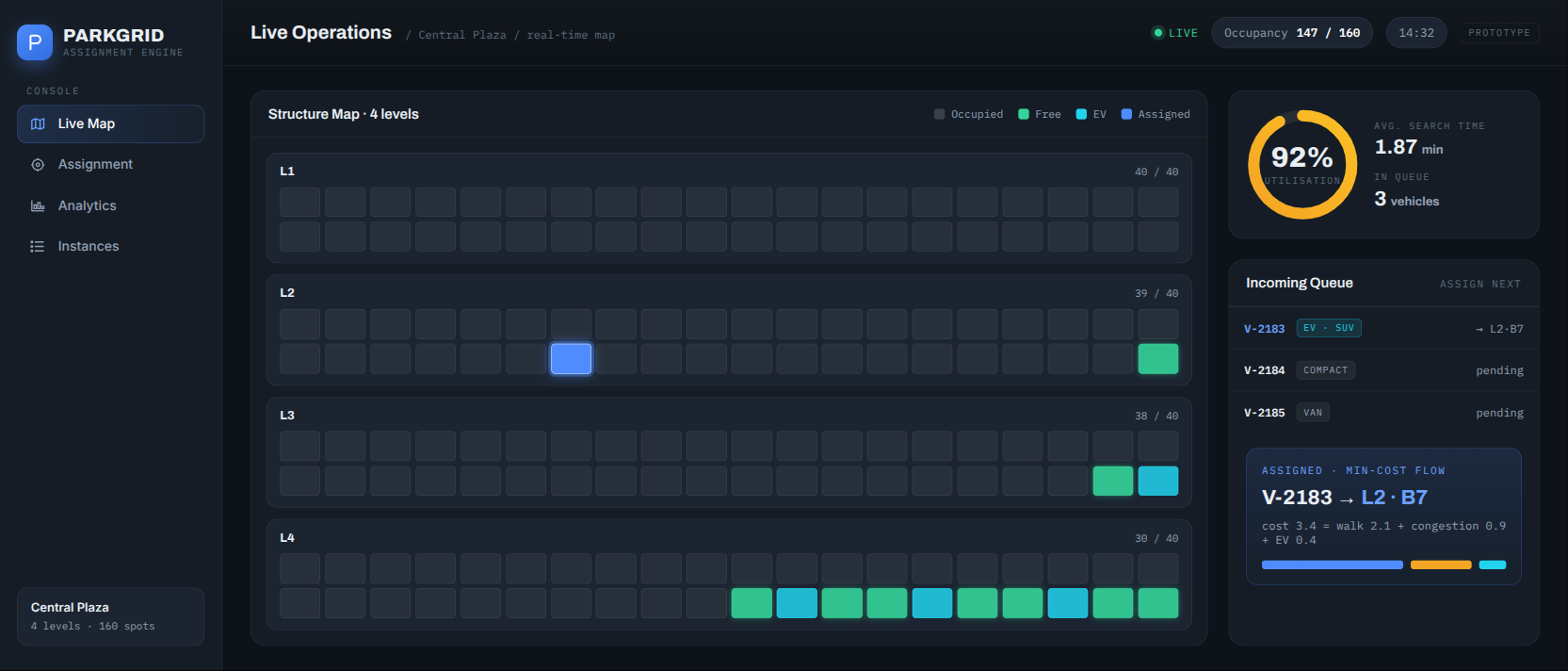This screenshot has height=671, width=1568.
Task: Open the Assignment console item
Action: 110,165
